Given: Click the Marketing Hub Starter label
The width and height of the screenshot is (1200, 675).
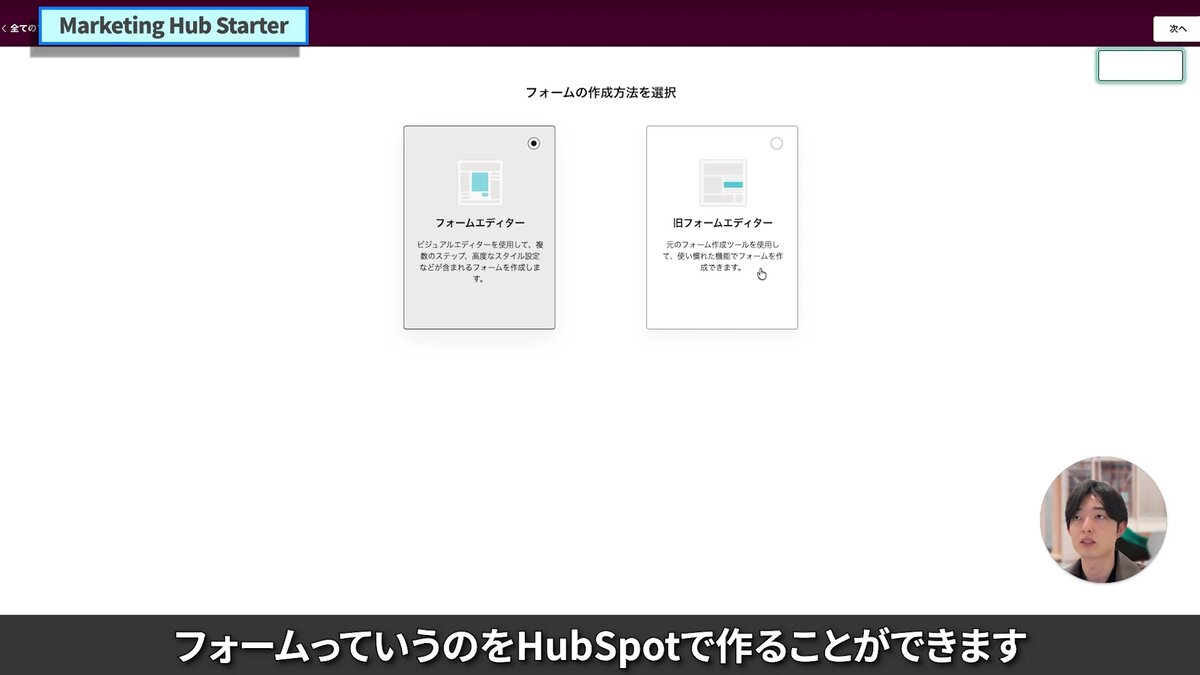Looking at the screenshot, I should point(174,25).
